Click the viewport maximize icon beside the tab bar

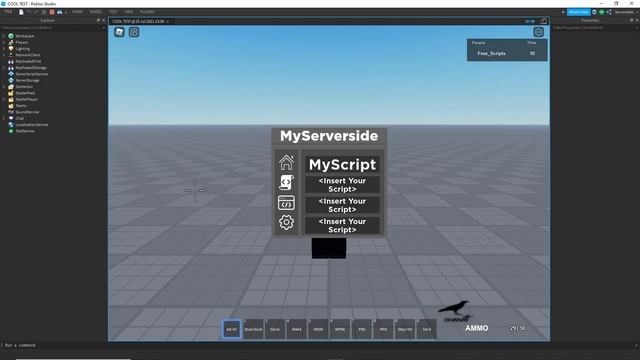pyautogui.click(x=544, y=21)
